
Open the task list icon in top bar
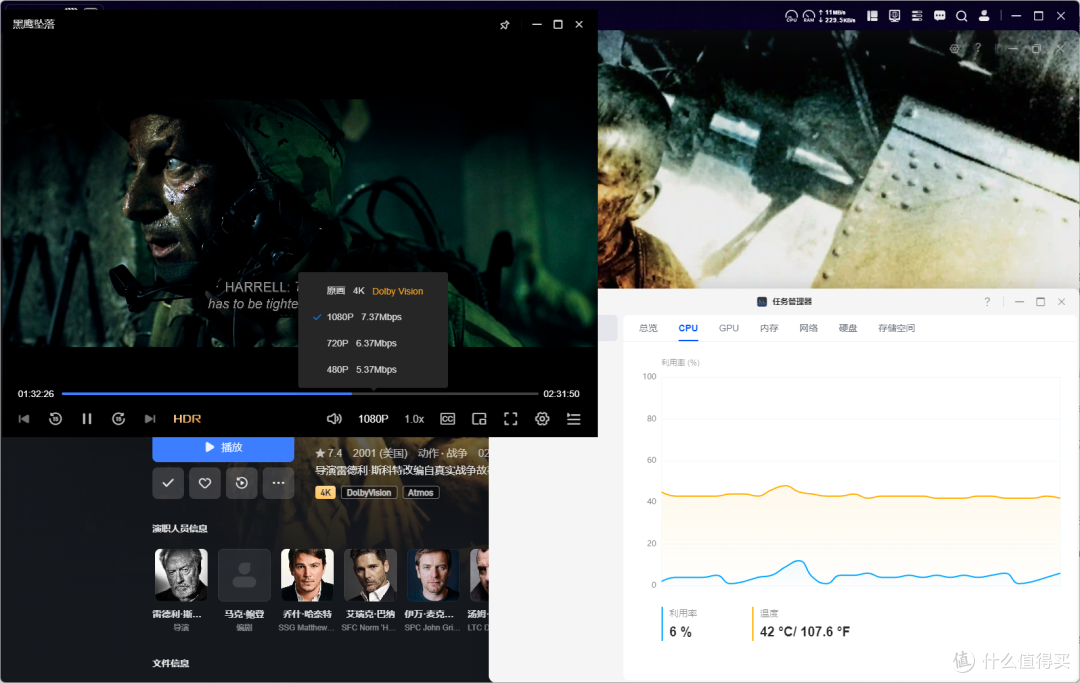pos(917,16)
